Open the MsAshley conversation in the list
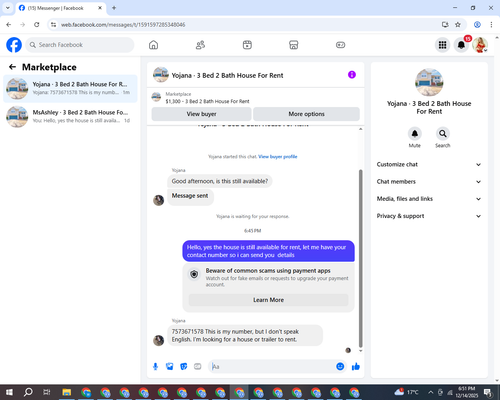The width and height of the screenshot is (500, 400). [70, 117]
